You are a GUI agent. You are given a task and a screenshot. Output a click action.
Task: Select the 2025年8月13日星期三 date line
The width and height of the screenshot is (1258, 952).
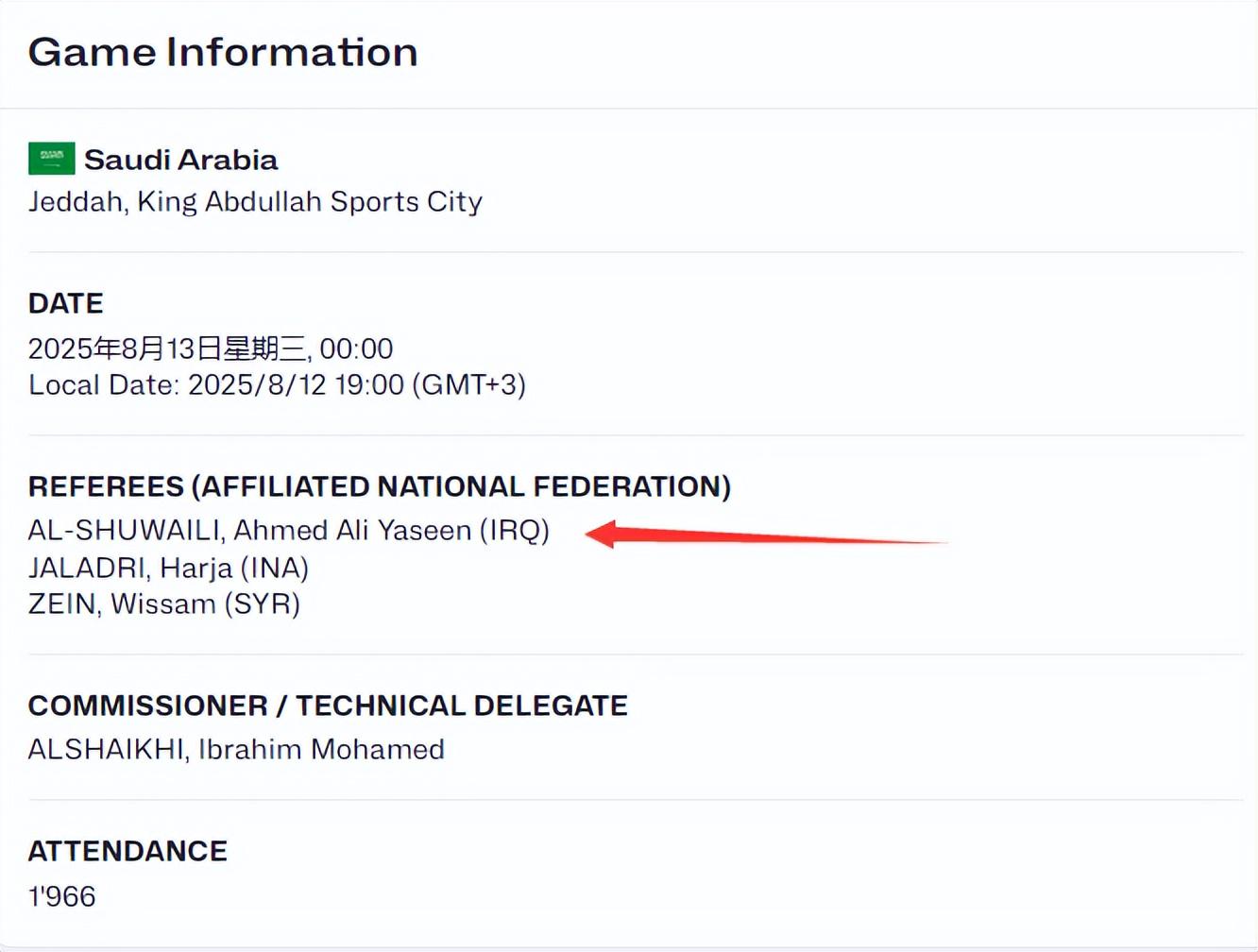(165, 348)
